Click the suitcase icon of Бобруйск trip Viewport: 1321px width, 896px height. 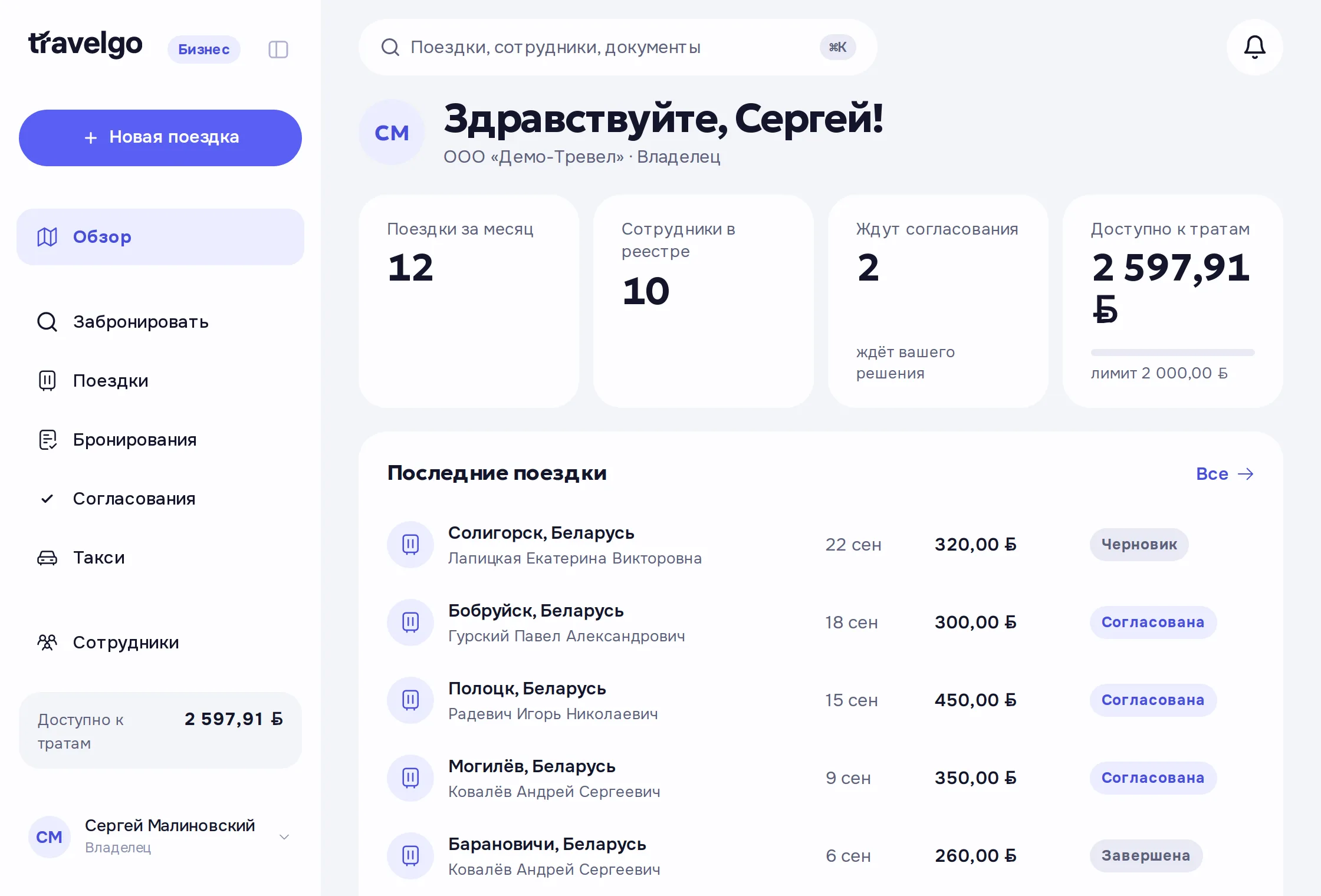pyautogui.click(x=410, y=622)
